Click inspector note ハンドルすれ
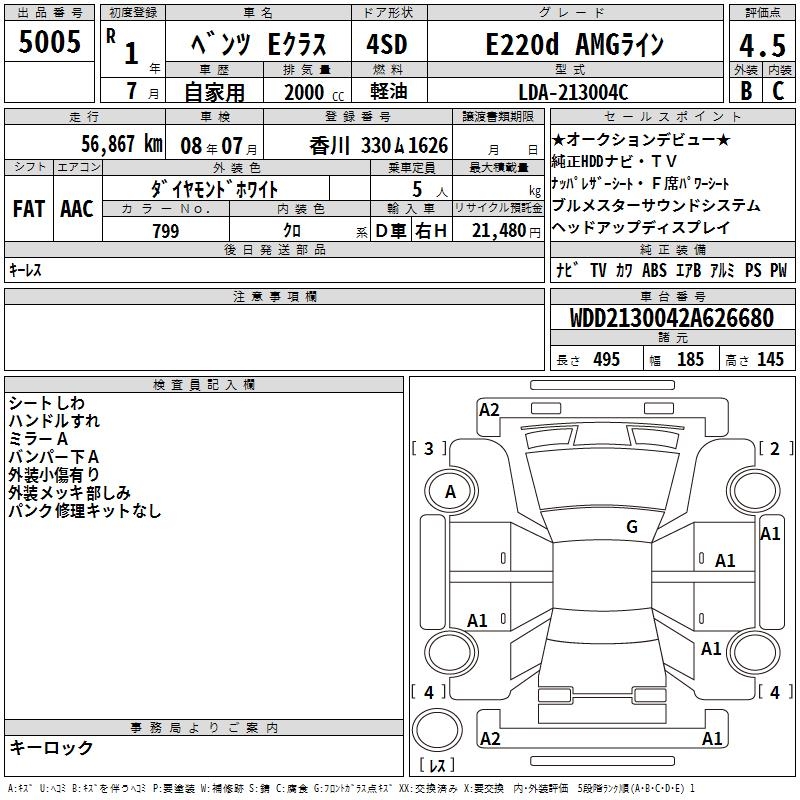800x800 pixels. (x=54, y=421)
